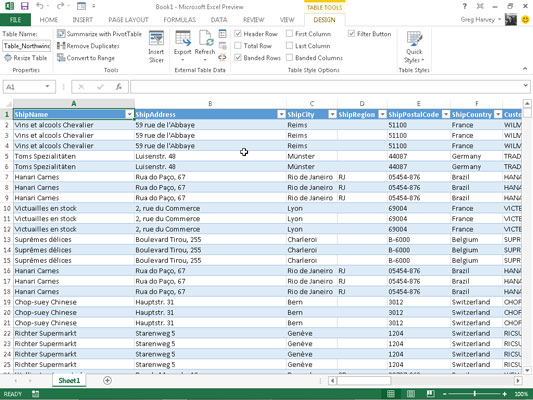Enable the Total Row checkbox

point(238,46)
